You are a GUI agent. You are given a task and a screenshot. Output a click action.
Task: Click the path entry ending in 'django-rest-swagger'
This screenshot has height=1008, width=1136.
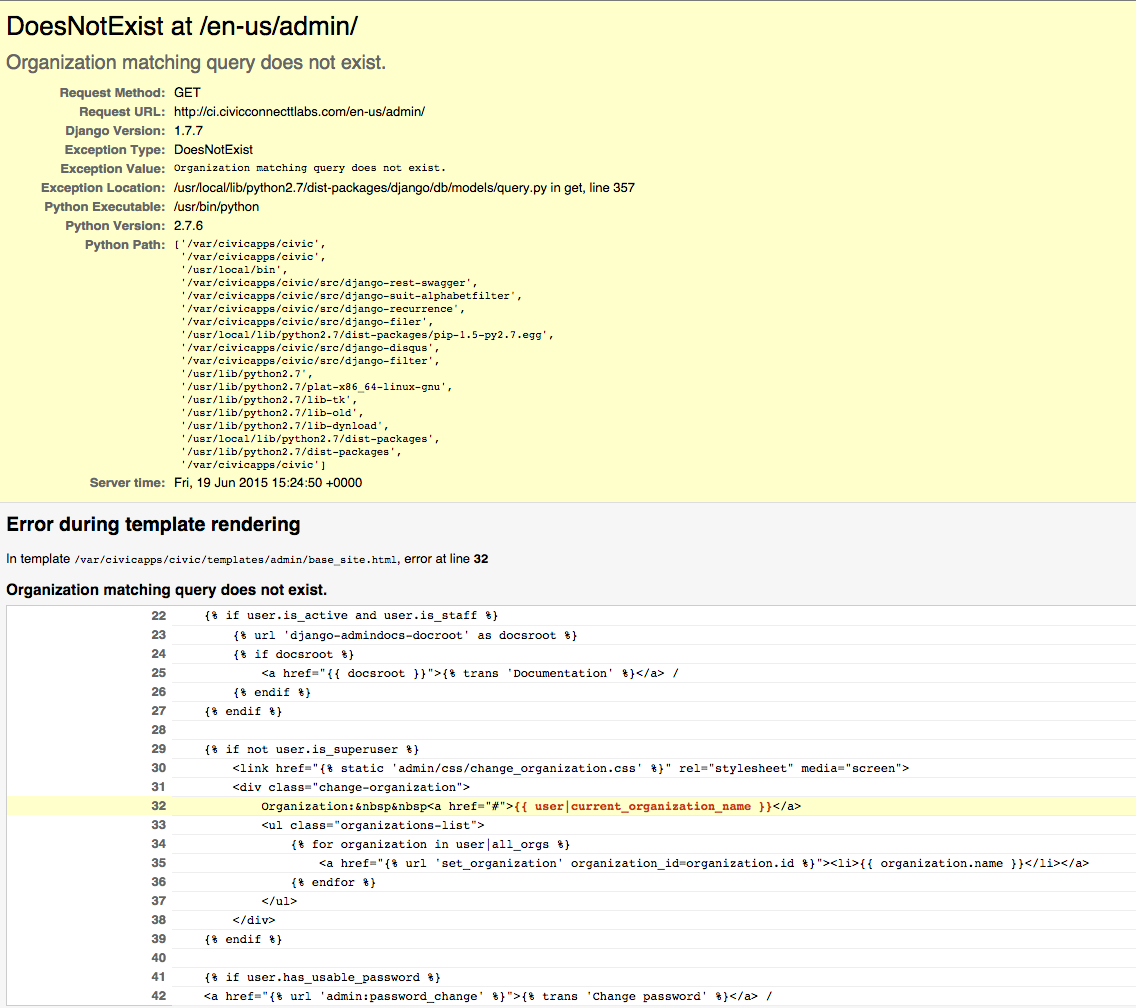(x=329, y=283)
